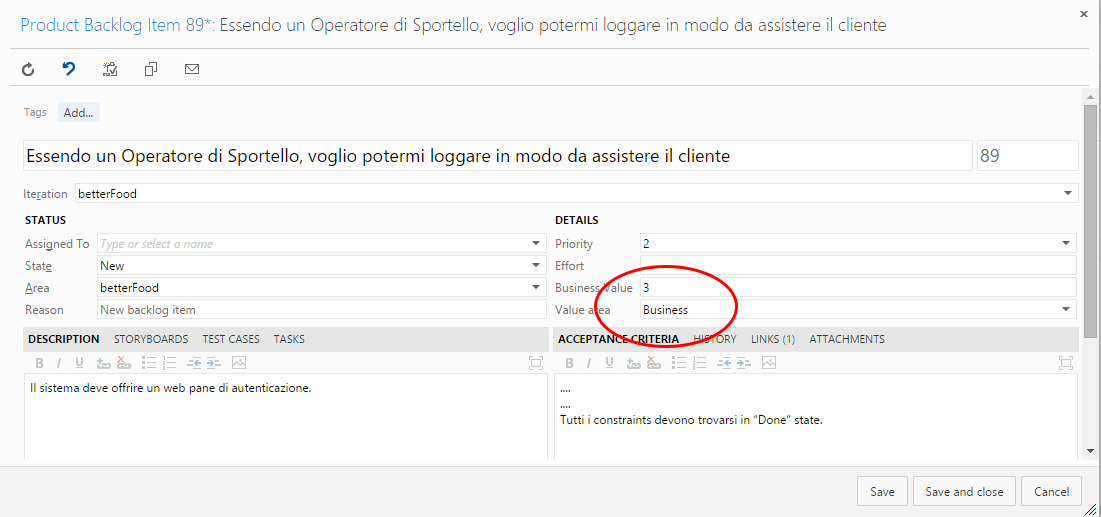
Task: Open the Attachments tab
Action: coord(847,339)
